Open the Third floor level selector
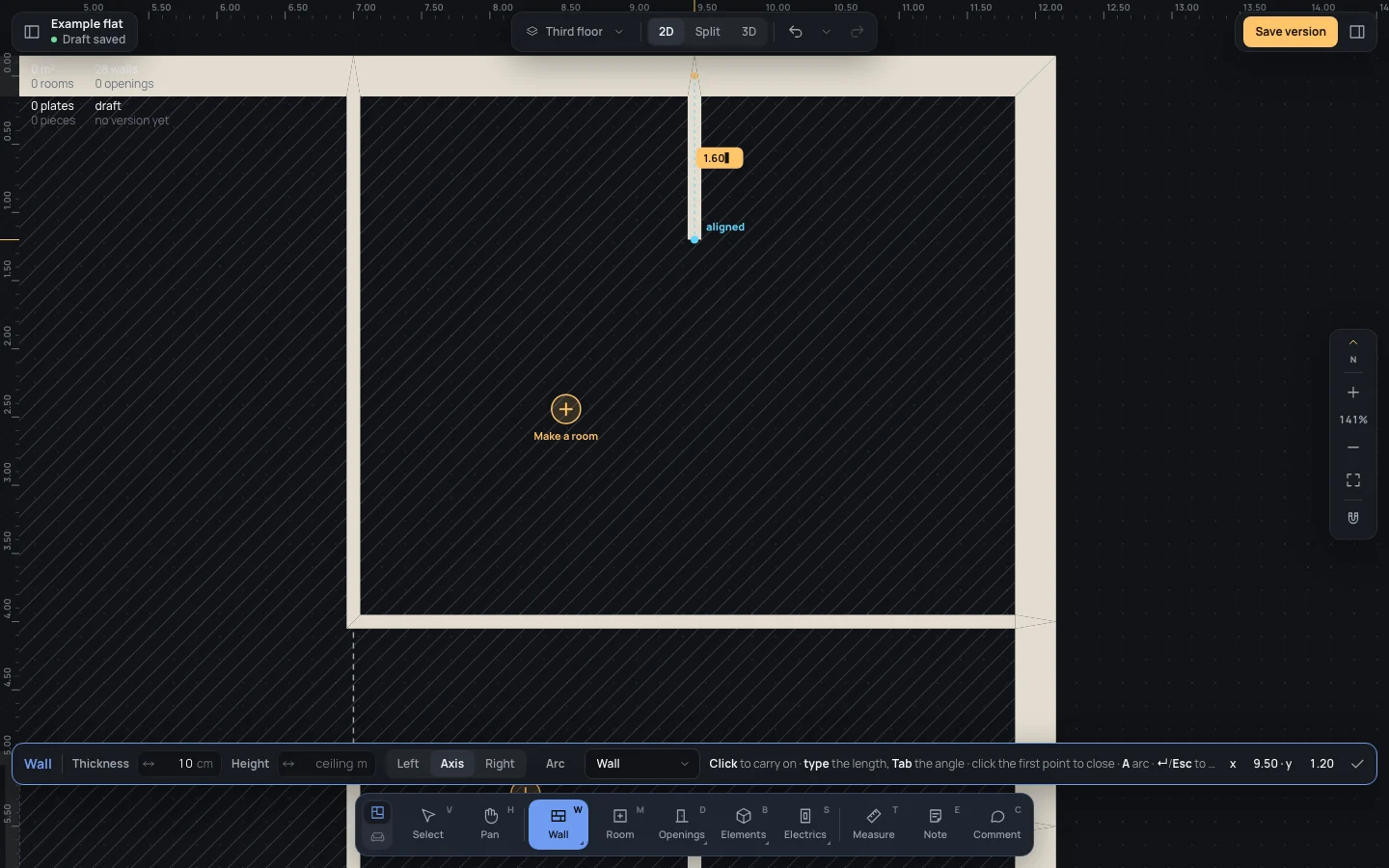 (575, 32)
